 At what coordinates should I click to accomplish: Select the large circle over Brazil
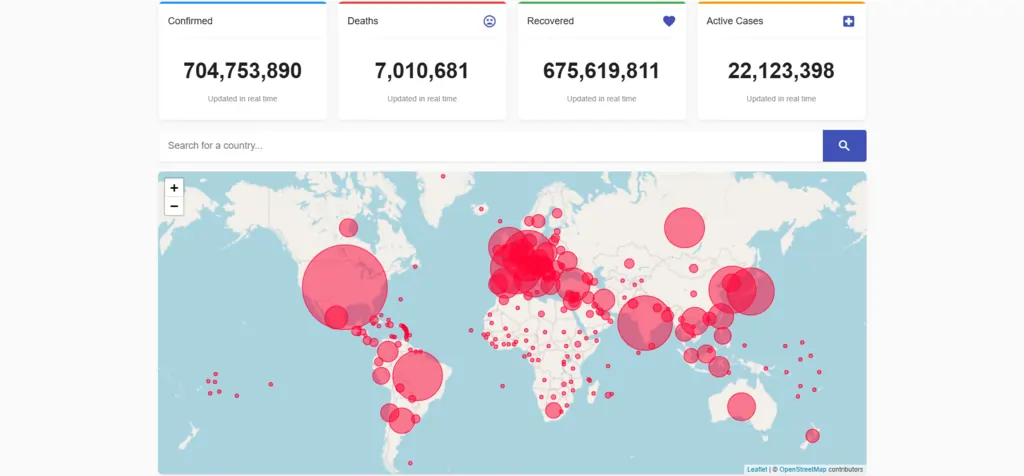tap(417, 376)
